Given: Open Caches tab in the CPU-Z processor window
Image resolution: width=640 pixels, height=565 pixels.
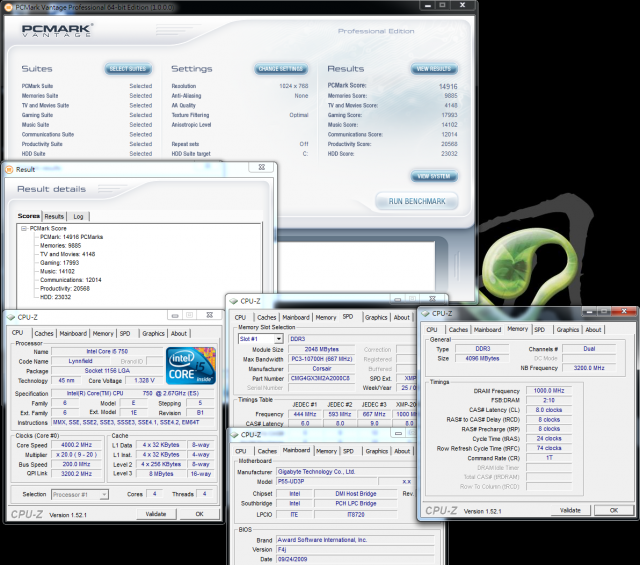Looking at the screenshot, I should [44, 334].
